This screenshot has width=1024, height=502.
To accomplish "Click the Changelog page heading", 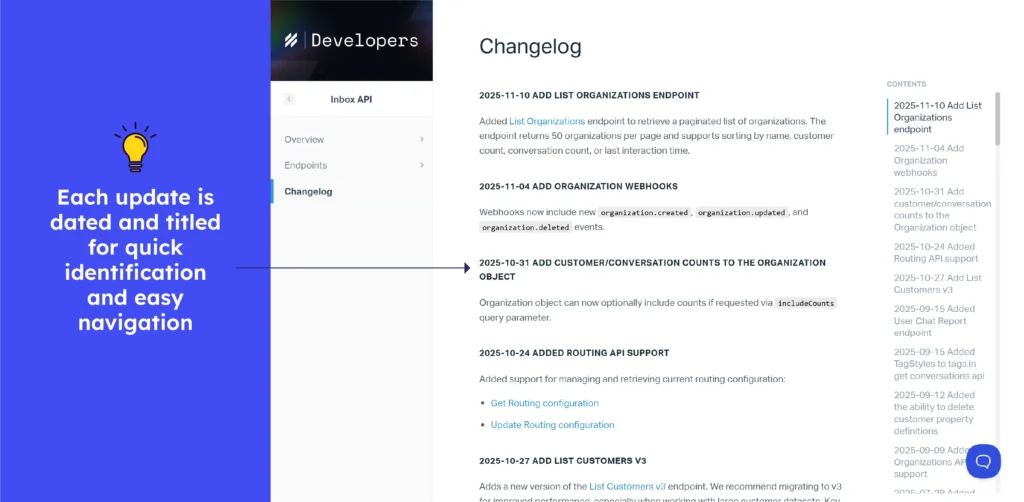I will [530, 46].
